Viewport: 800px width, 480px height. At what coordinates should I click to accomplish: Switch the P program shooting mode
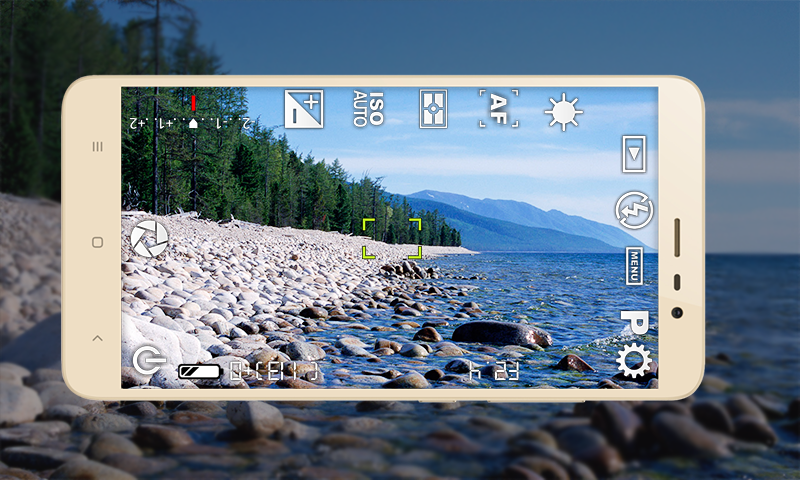point(634,322)
